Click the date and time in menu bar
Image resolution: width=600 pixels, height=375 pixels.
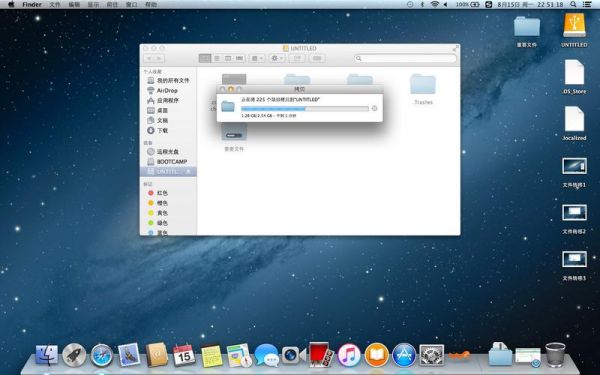pyautogui.click(x=530, y=4)
